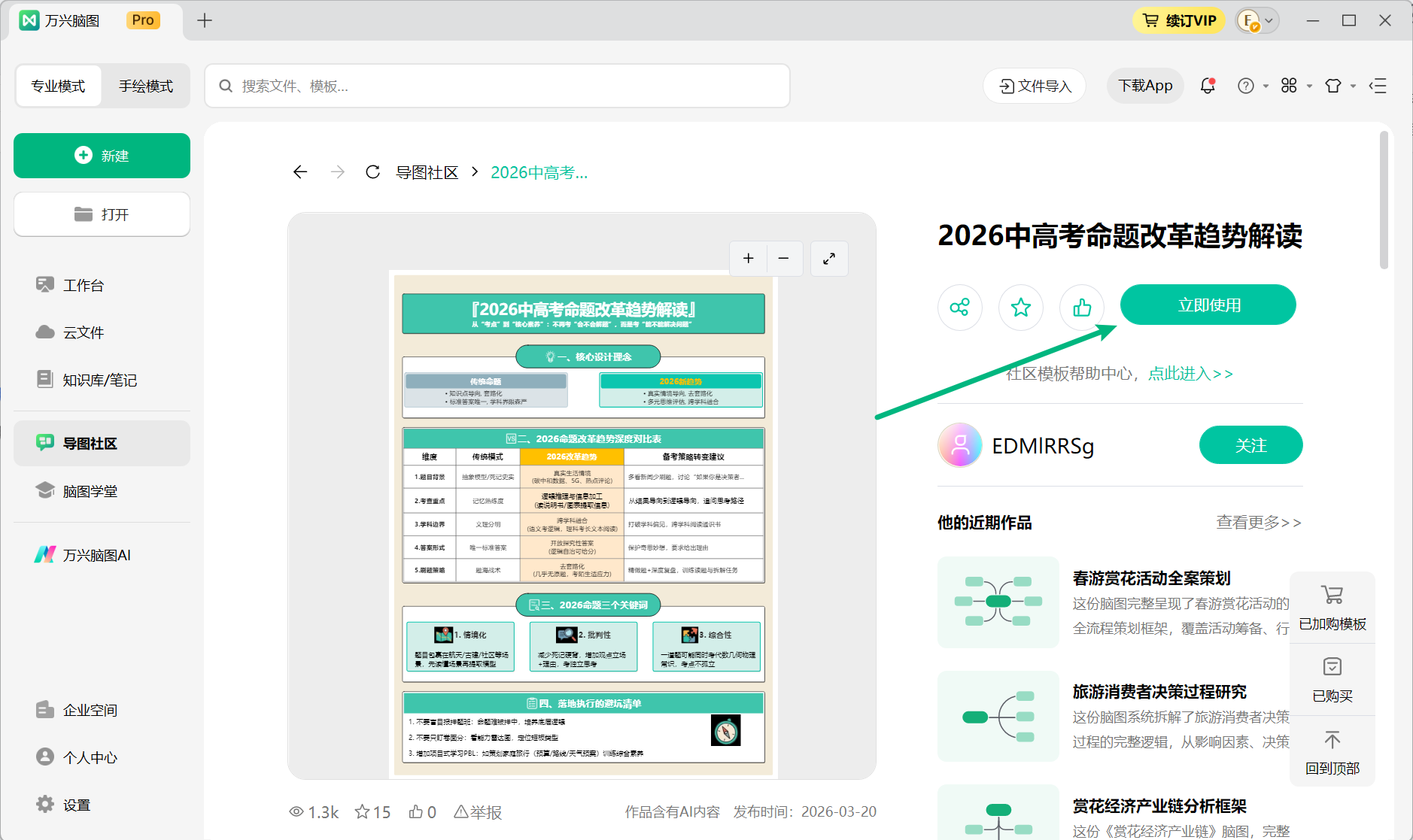Collapse sidebar with the list icon
The height and width of the screenshot is (840, 1413).
[x=1378, y=86]
